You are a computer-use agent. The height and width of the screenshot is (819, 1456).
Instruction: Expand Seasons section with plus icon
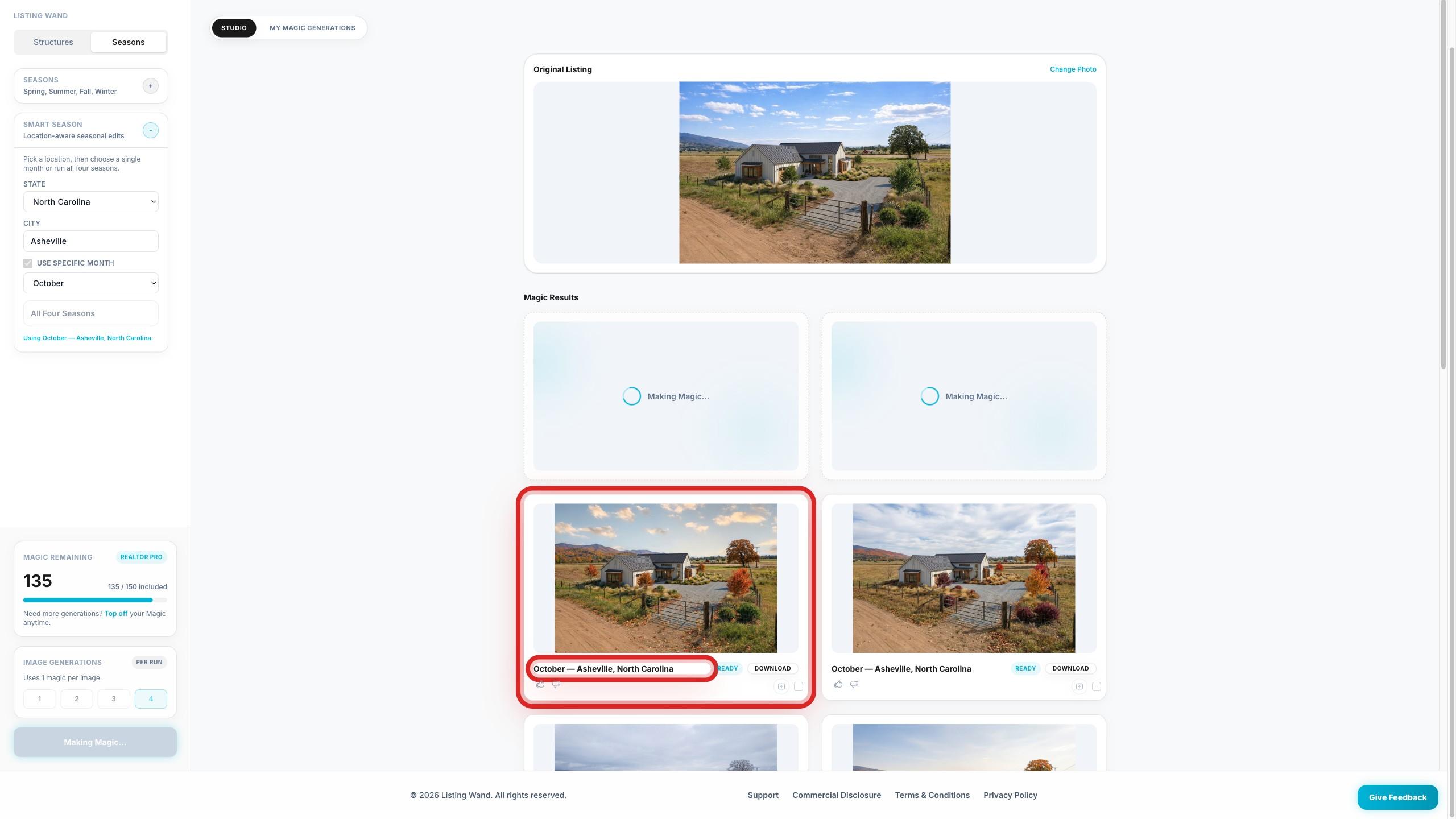pos(150,86)
